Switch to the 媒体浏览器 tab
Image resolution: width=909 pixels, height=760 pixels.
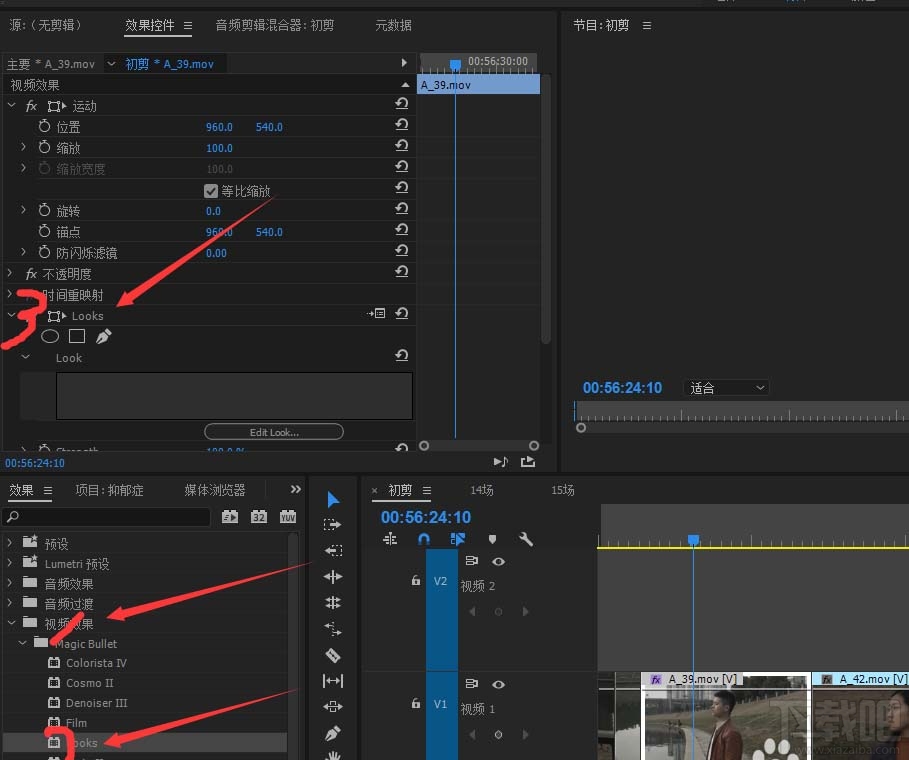tap(215, 490)
